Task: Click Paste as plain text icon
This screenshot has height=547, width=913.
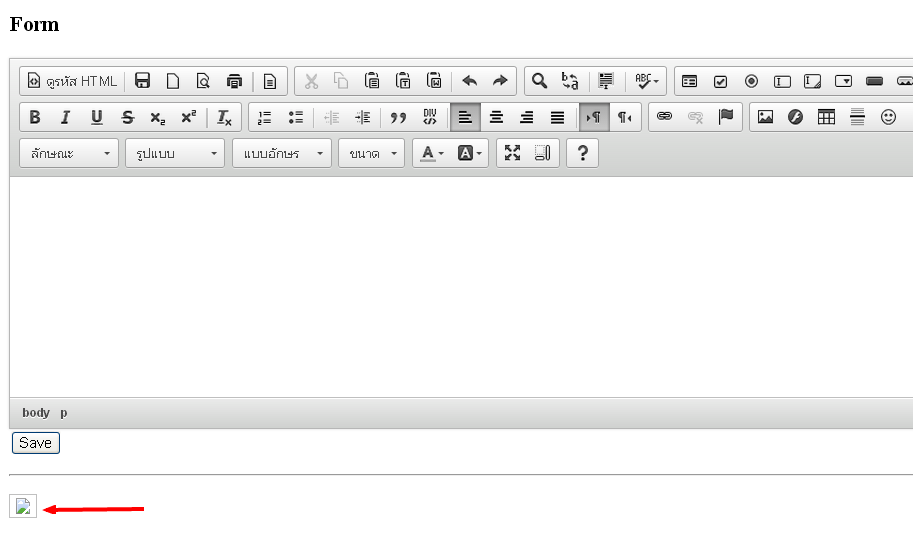Action: [403, 81]
